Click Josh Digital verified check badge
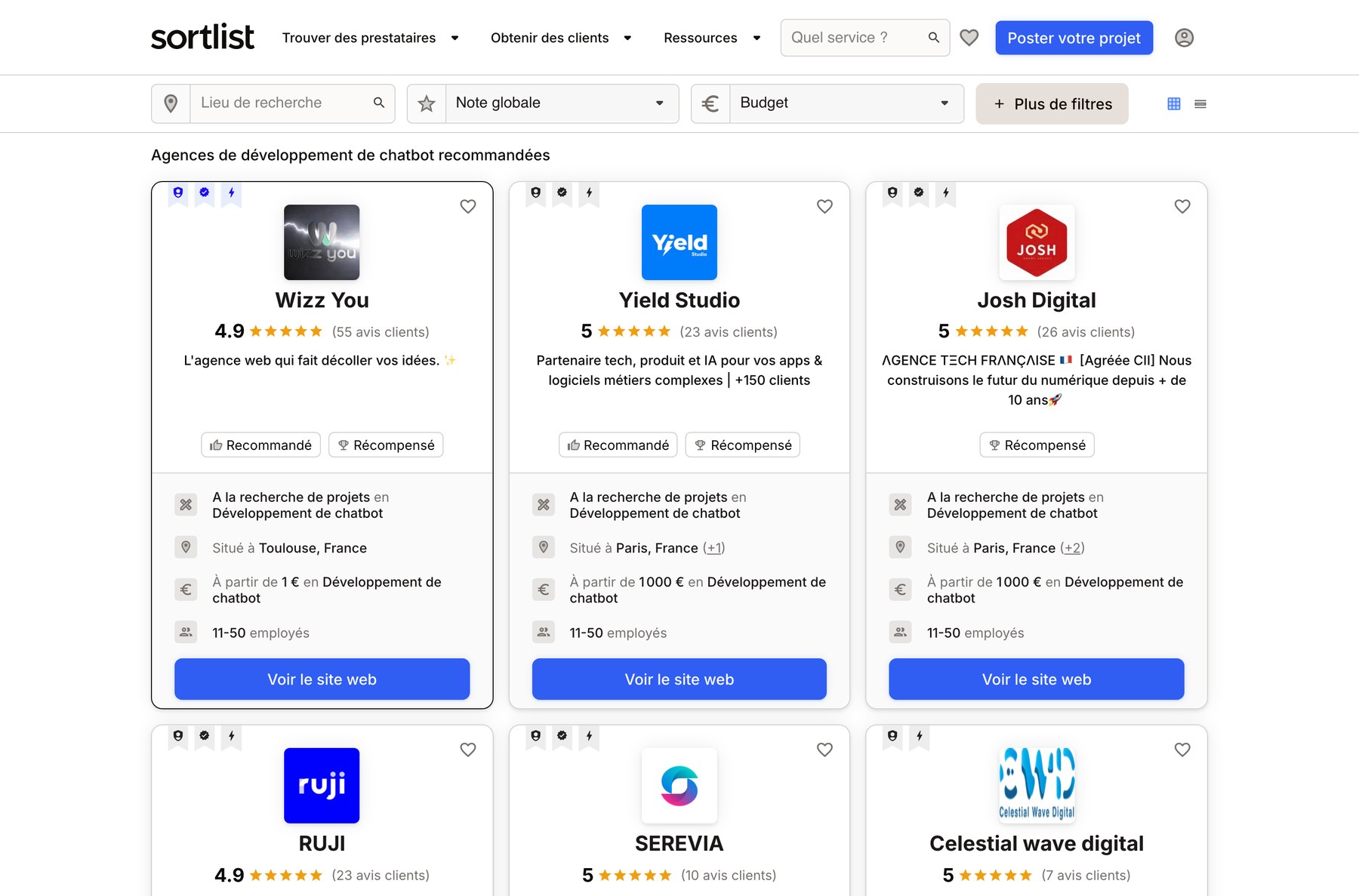 click(919, 193)
